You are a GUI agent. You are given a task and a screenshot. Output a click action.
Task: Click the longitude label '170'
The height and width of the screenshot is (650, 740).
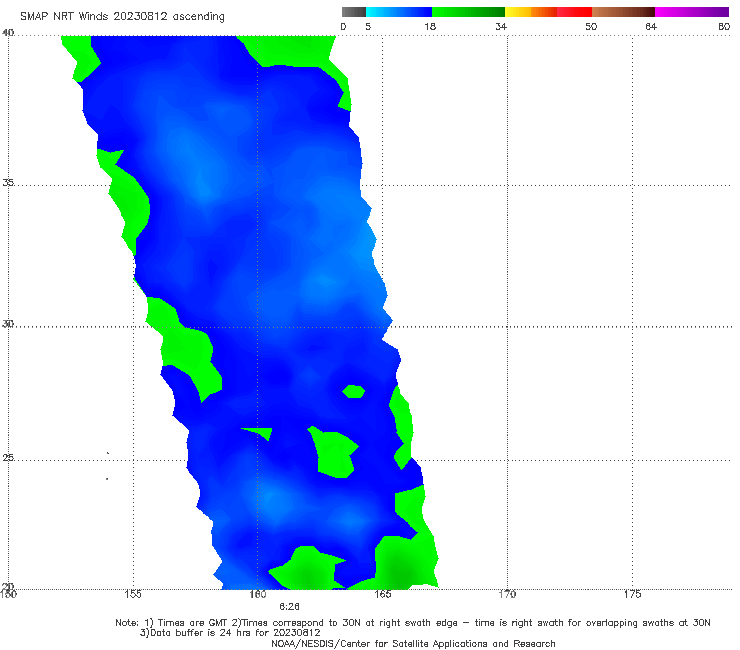tap(507, 594)
